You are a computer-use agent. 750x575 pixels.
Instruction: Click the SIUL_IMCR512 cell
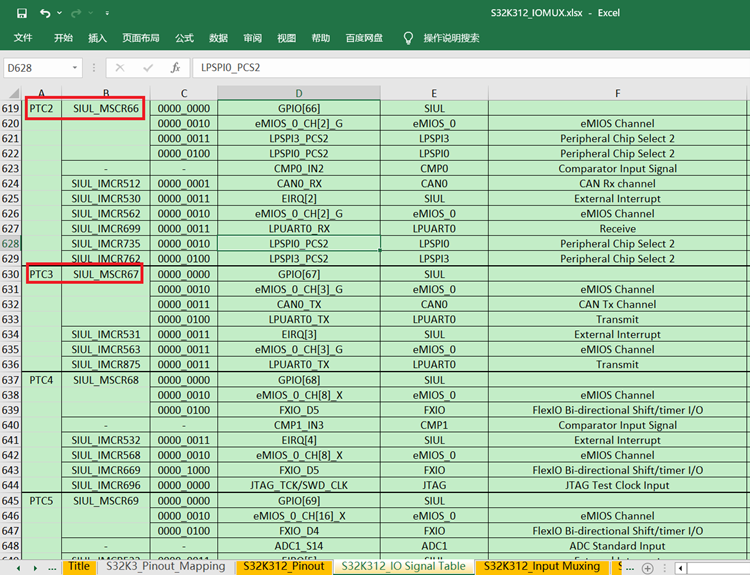[106, 184]
